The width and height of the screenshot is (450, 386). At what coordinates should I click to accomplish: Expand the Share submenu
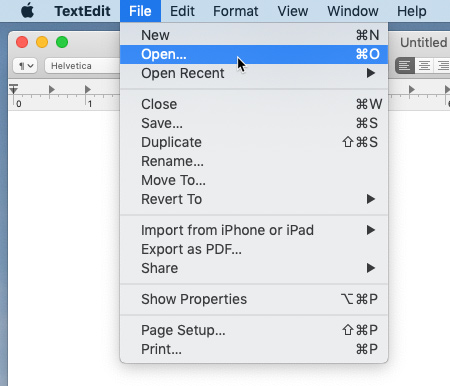click(x=254, y=268)
